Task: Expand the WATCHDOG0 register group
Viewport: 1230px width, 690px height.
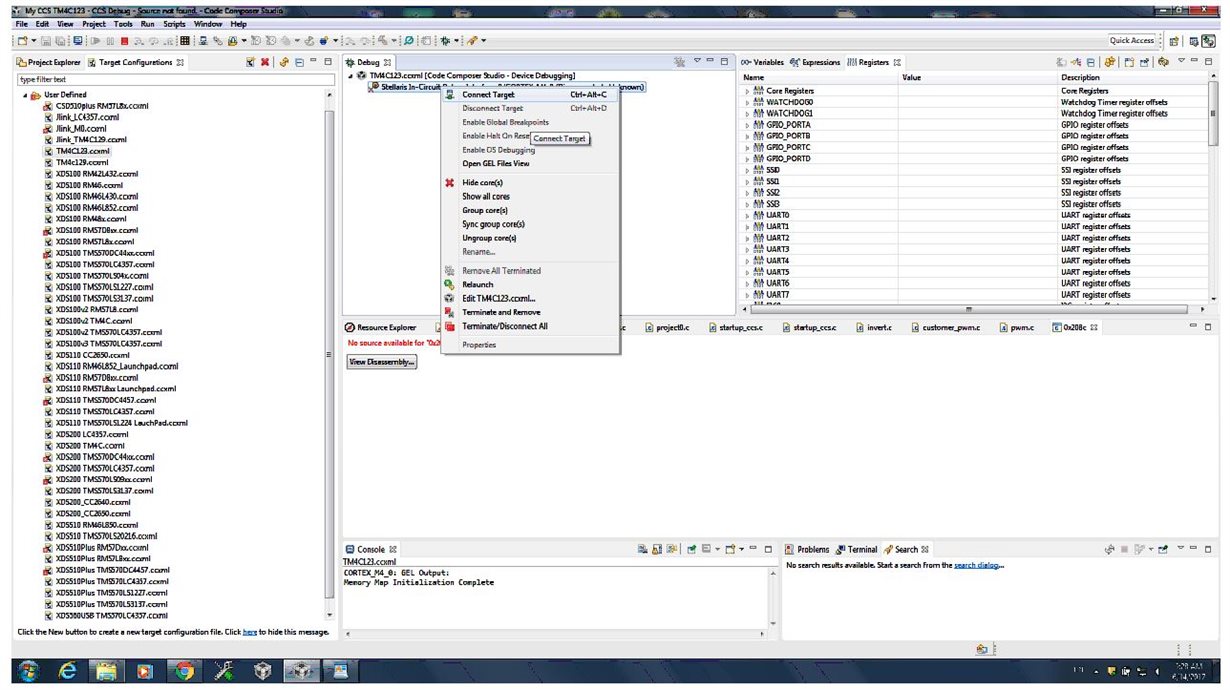Action: click(x=747, y=102)
